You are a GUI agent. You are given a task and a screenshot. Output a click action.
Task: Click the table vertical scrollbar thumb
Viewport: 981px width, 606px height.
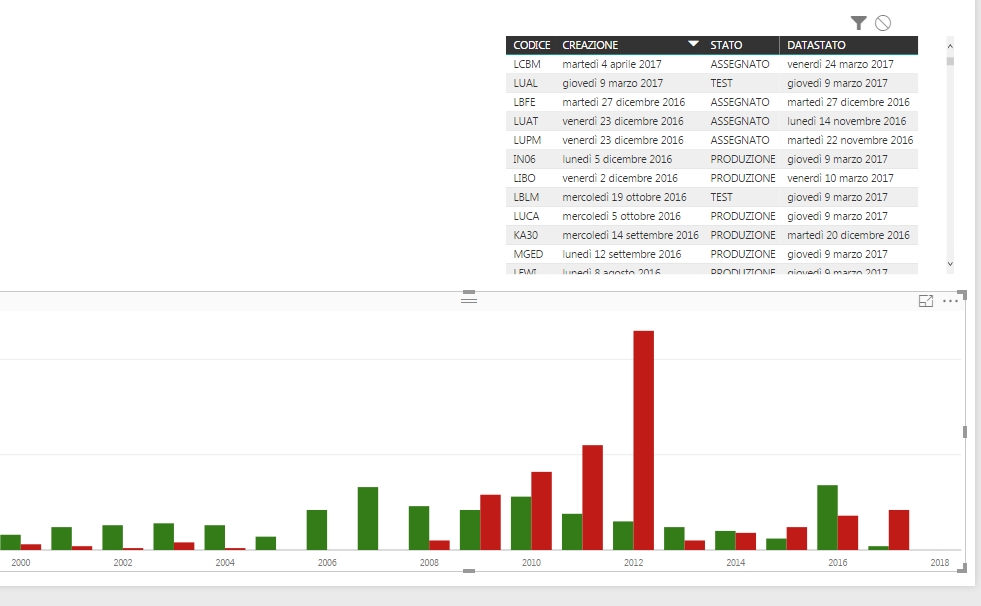[950, 61]
